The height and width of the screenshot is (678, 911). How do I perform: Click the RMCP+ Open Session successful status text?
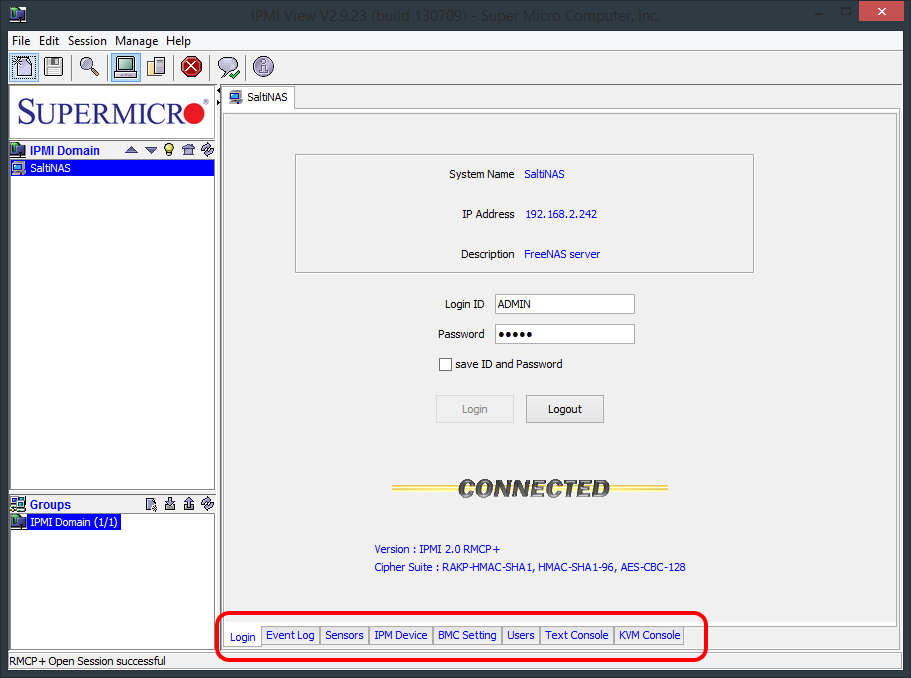(x=87, y=661)
